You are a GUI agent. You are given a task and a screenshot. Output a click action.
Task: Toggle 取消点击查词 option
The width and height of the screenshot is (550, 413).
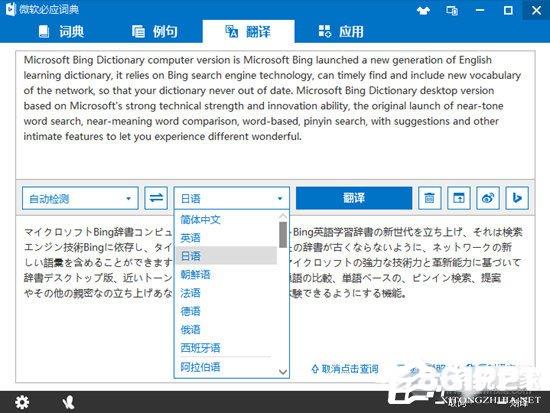[x=345, y=369]
